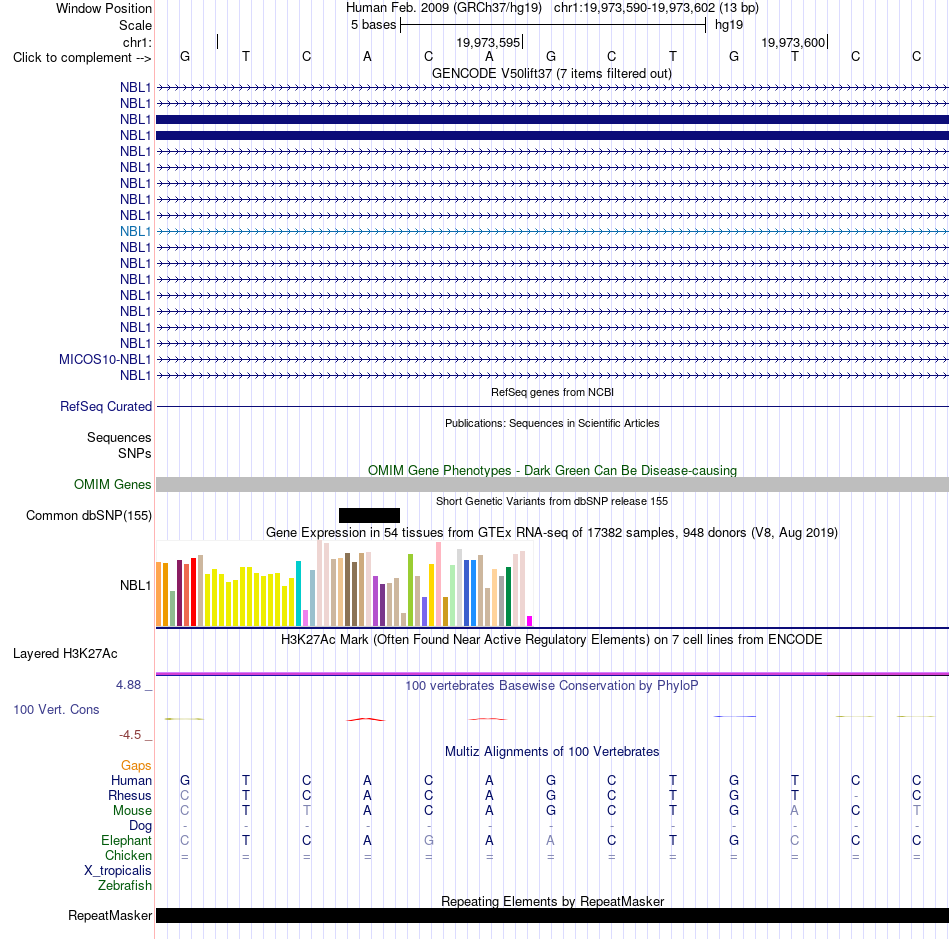Click the Layered H3K27Ac track label
Screen dimensions: 950x939
coord(65,654)
